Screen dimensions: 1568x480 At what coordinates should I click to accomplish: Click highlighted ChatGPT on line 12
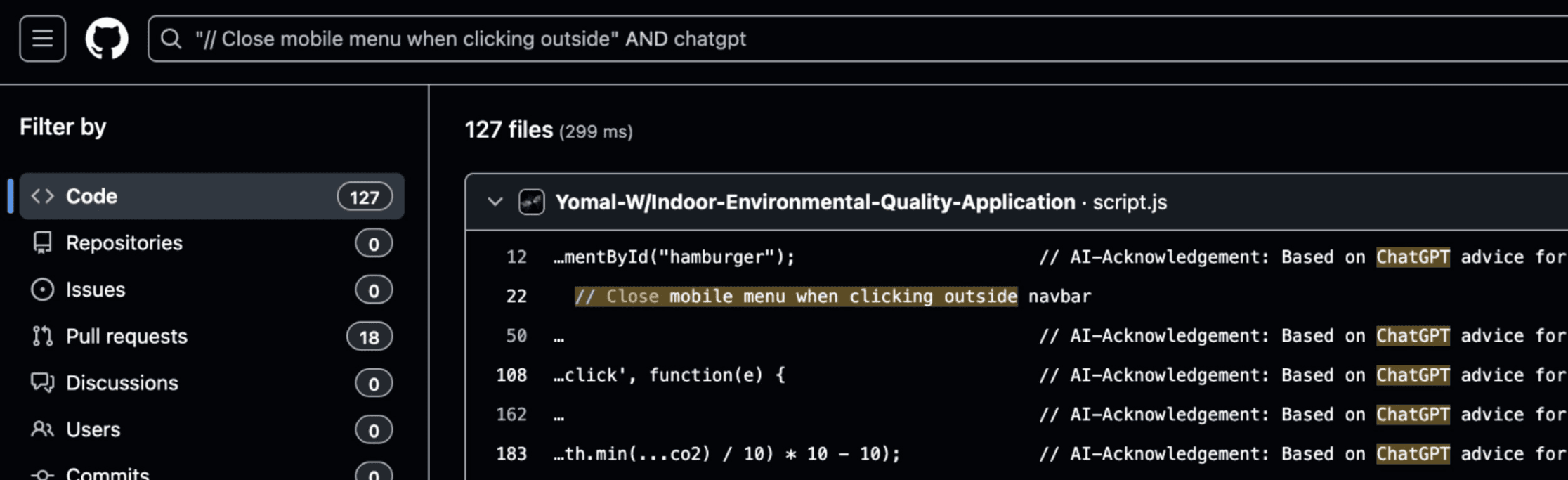(1413, 257)
